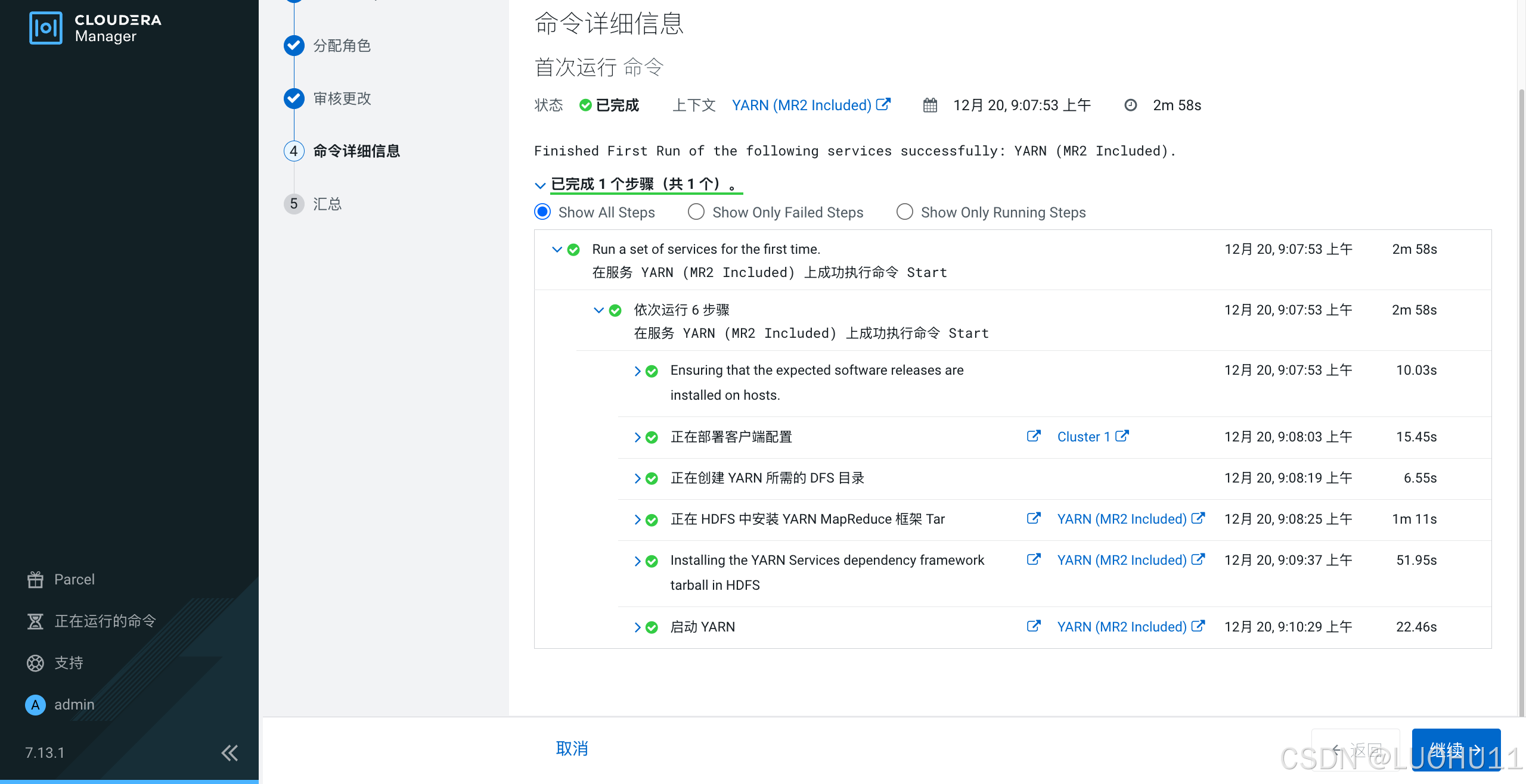Collapse sidebar with double-chevron icon

point(229,753)
